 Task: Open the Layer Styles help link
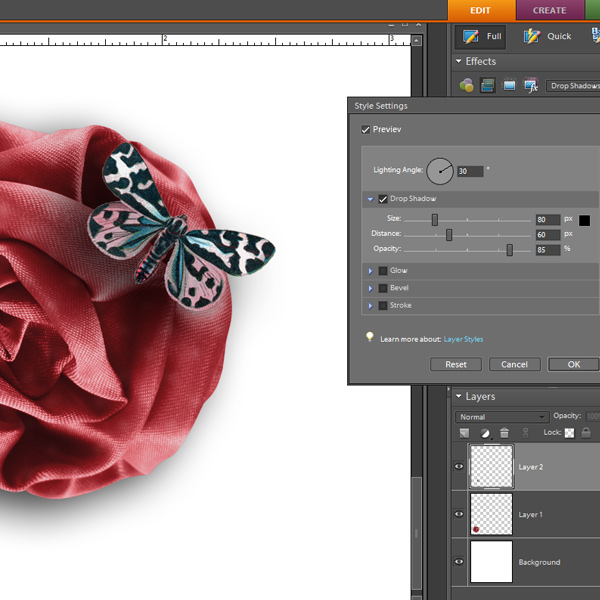pyautogui.click(x=463, y=339)
